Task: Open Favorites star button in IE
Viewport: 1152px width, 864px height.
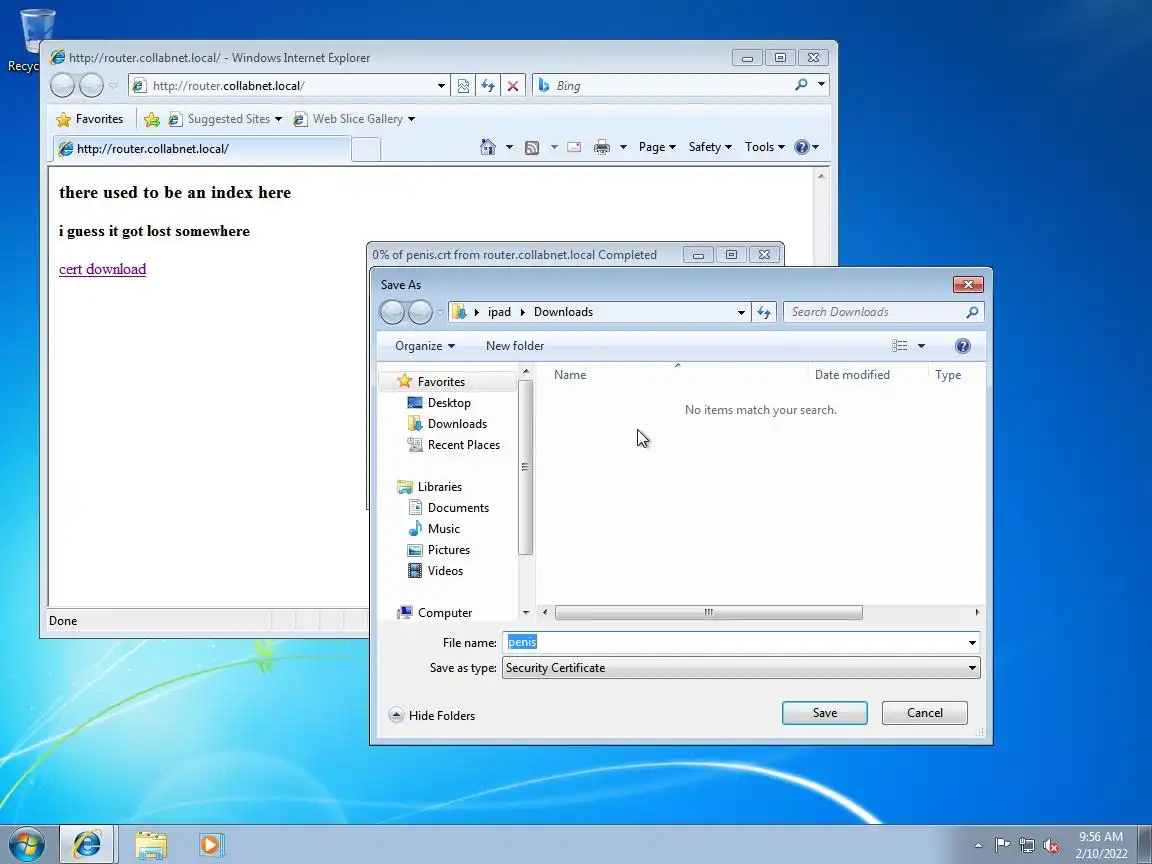Action: point(90,119)
